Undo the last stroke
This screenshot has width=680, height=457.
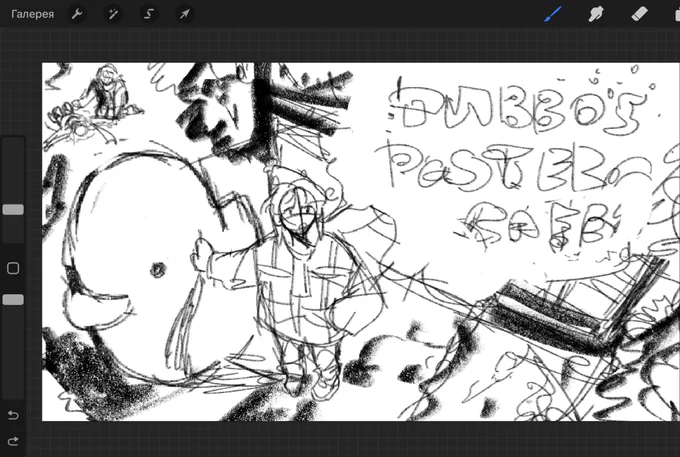(x=13, y=415)
